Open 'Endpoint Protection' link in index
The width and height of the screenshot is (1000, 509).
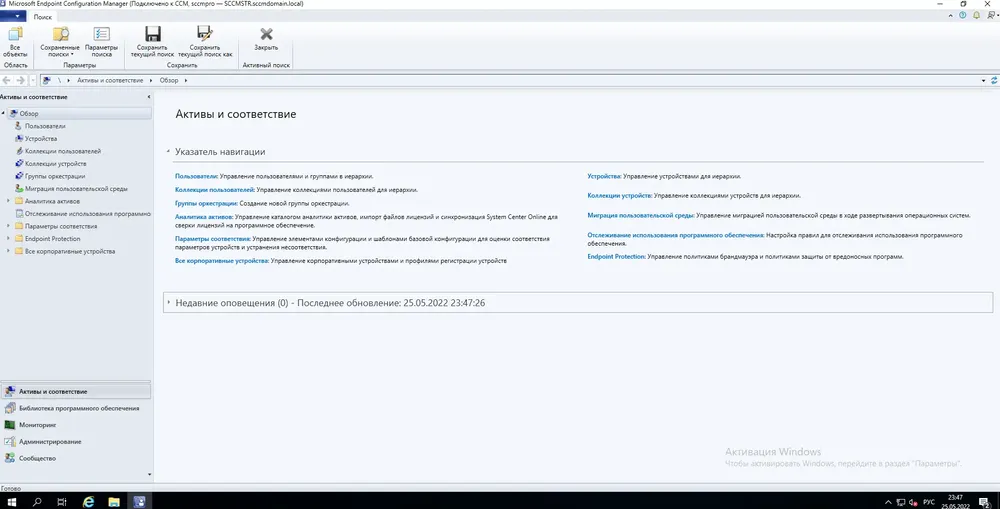click(x=617, y=256)
